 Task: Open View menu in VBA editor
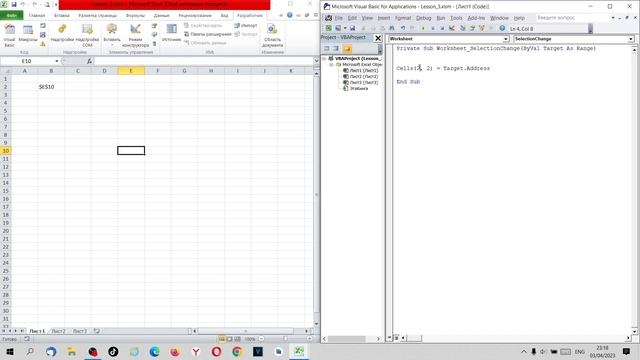click(367, 18)
